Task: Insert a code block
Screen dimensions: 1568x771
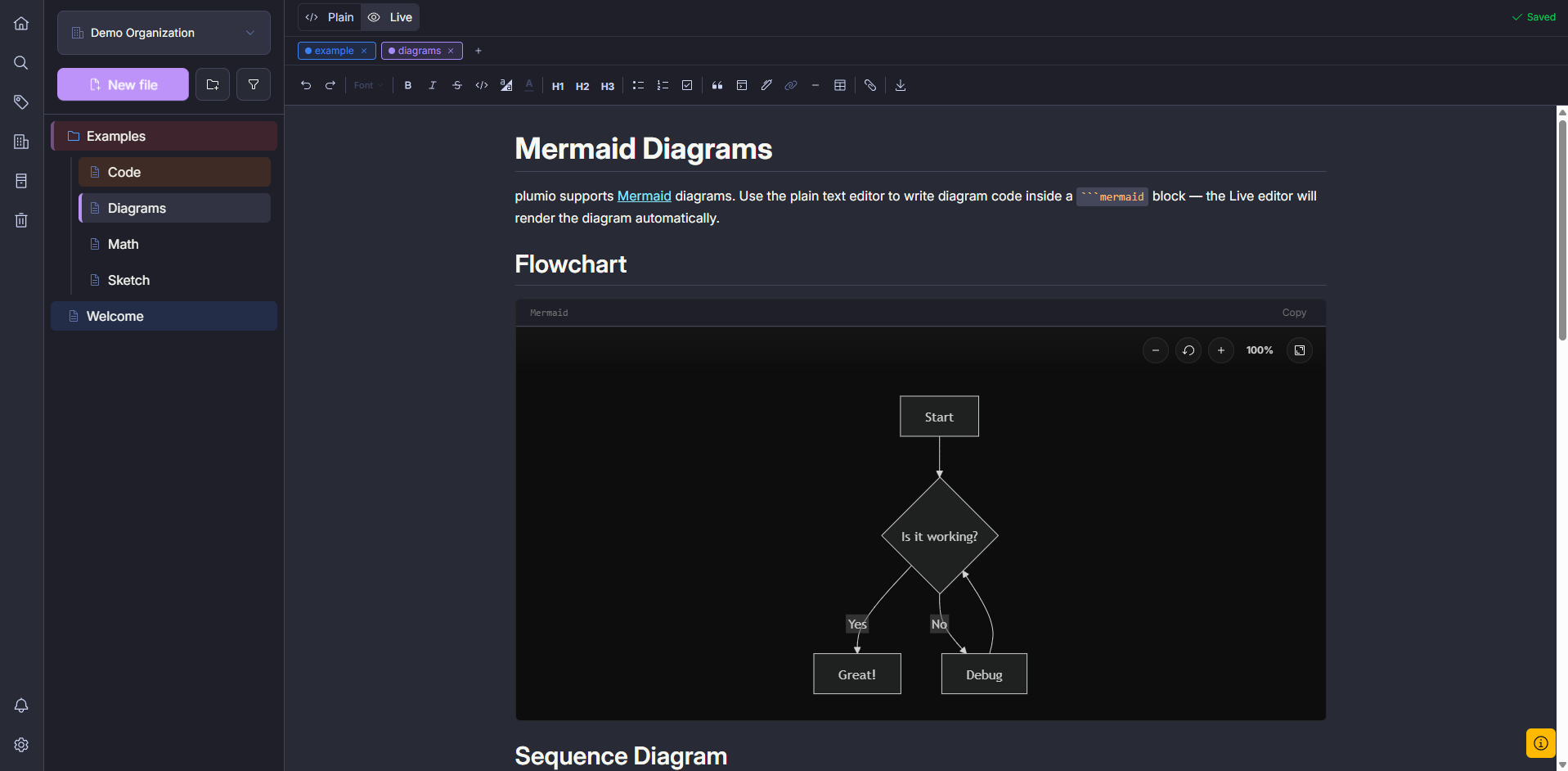Action: point(742,85)
